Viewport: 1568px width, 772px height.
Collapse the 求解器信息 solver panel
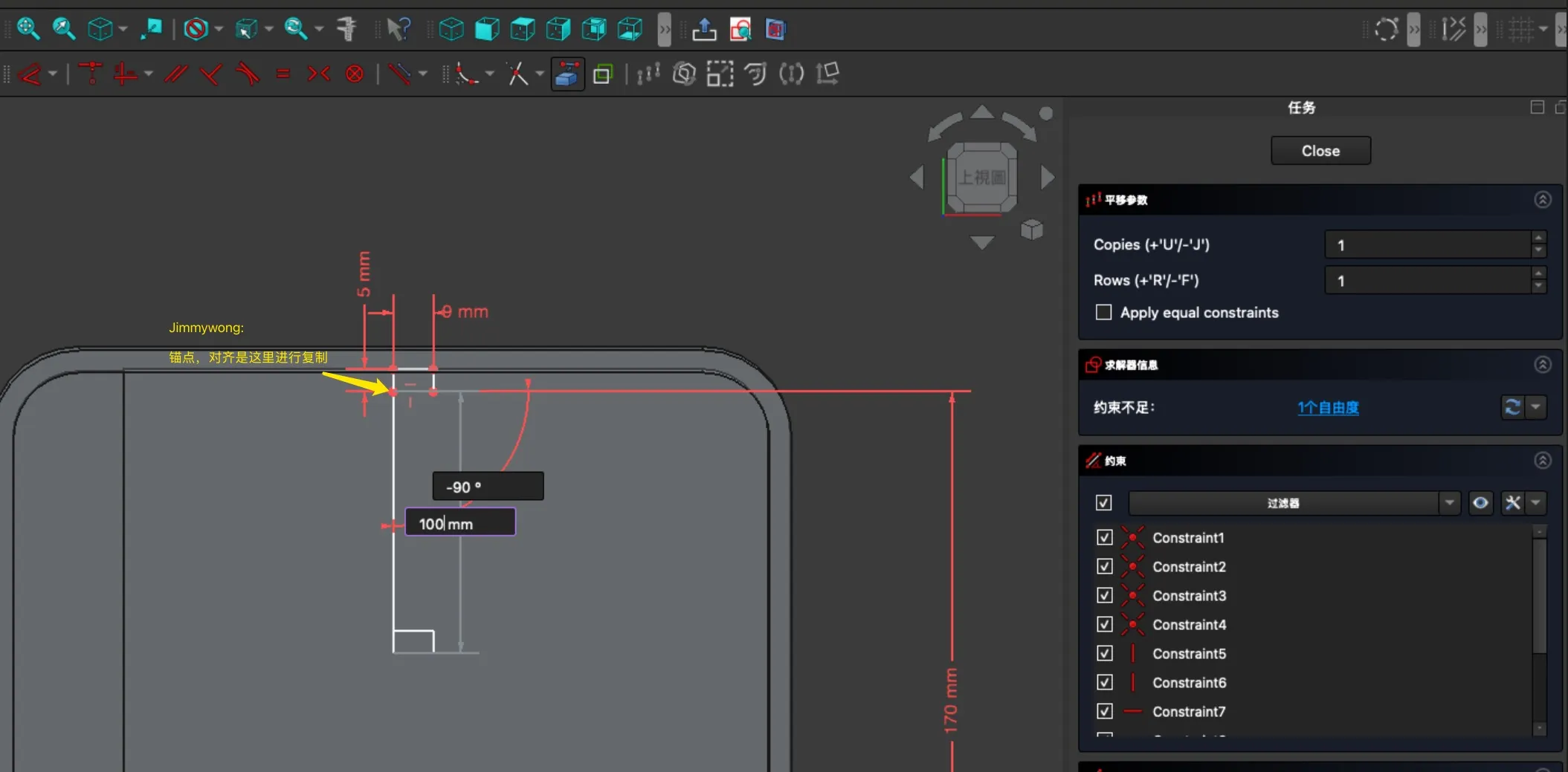pos(1542,364)
